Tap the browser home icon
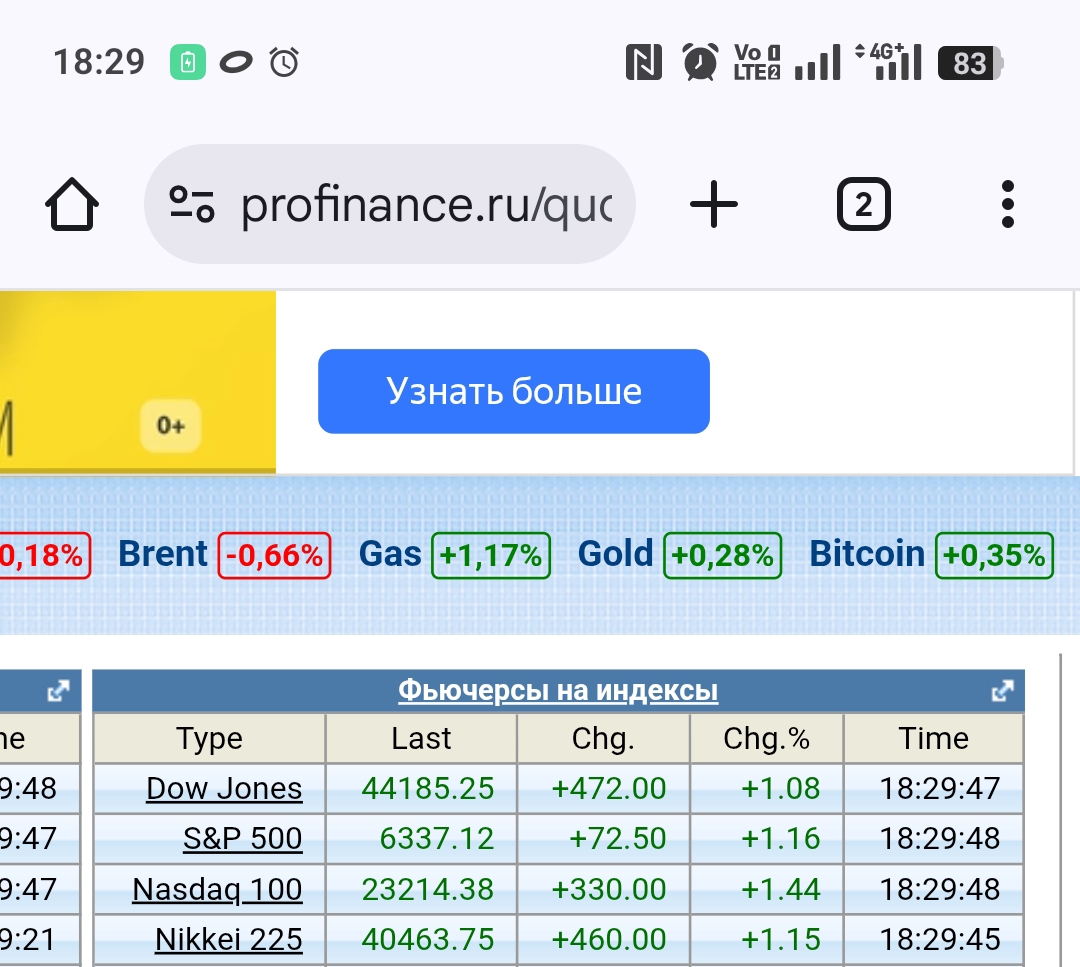Viewport: 1080px width, 967px height. point(72,205)
